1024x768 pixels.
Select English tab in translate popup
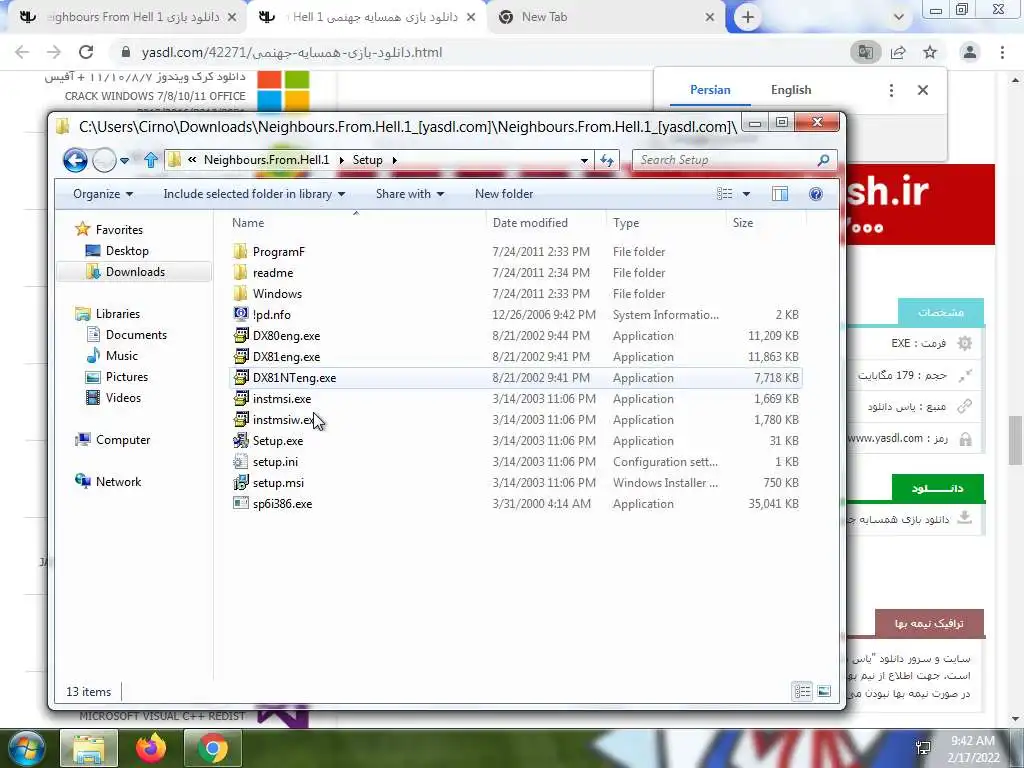tap(791, 90)
